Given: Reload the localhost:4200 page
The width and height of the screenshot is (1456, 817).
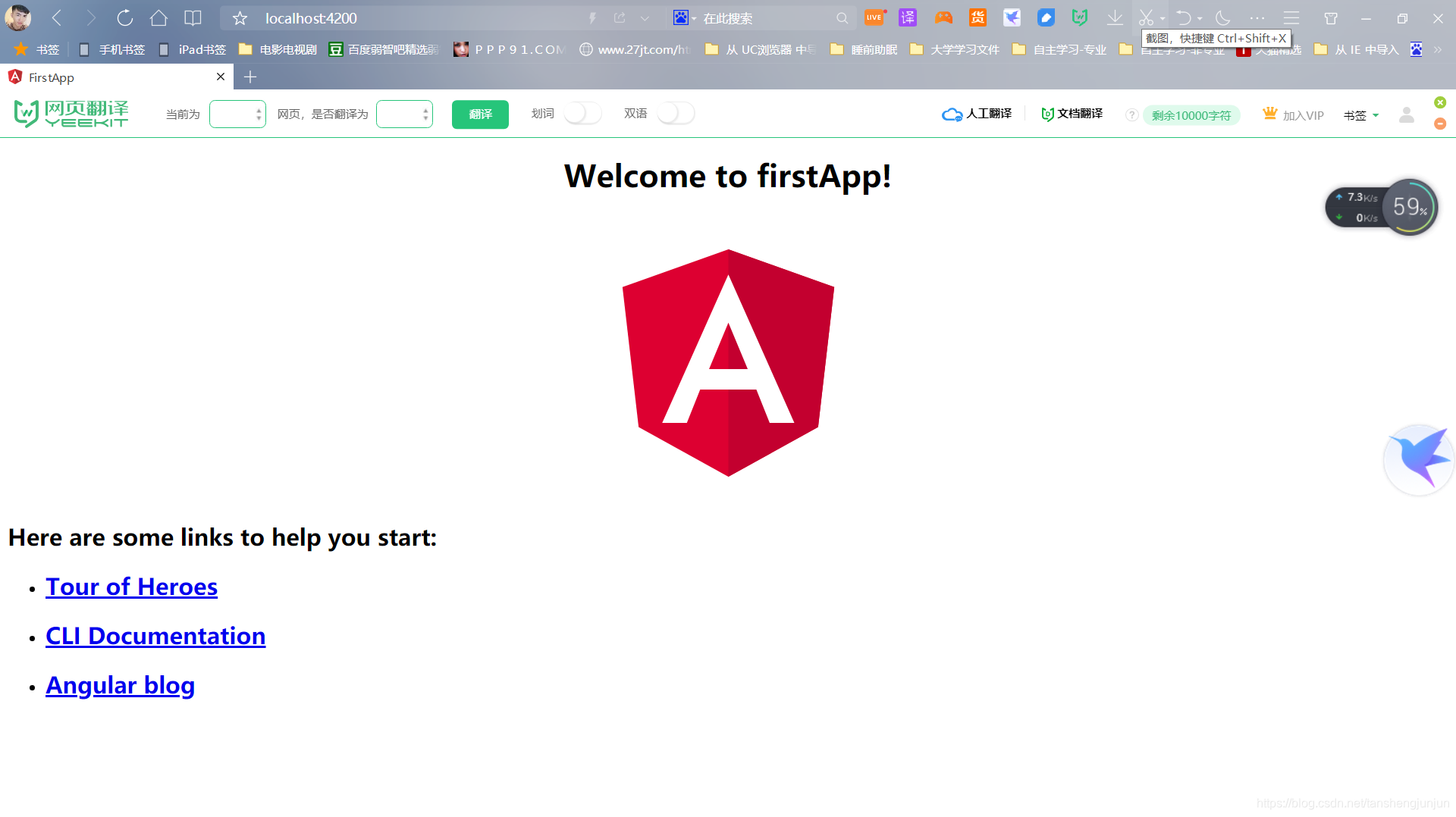Looking at the screenshot, I should point(125,18).
